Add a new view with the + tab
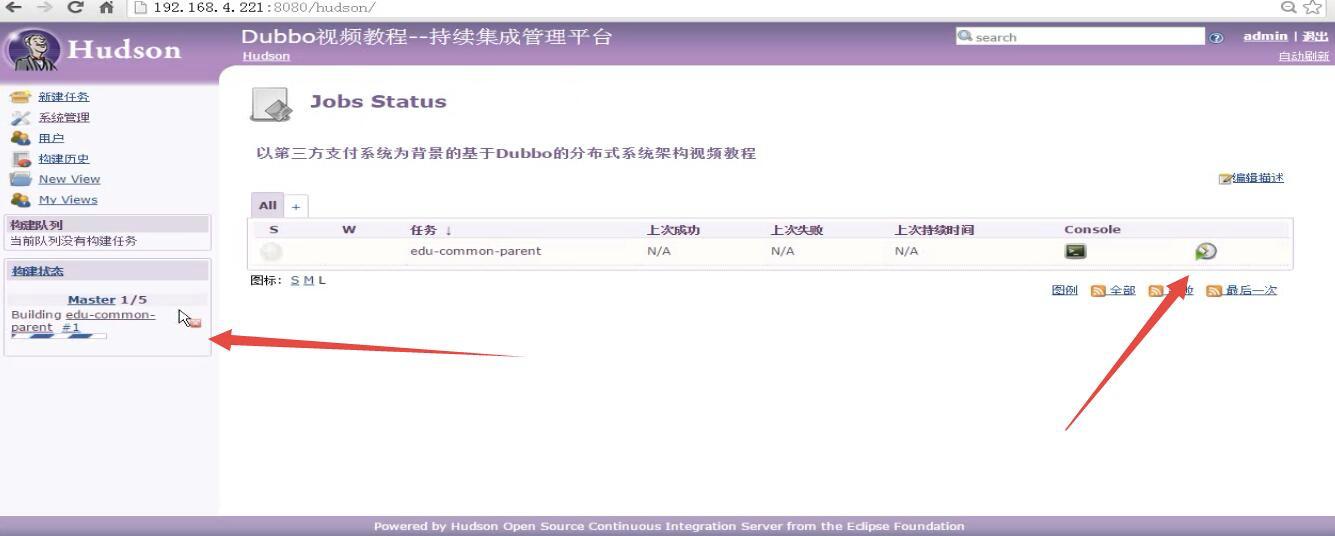Viewport: 1335px width, 536px height. 296,207
